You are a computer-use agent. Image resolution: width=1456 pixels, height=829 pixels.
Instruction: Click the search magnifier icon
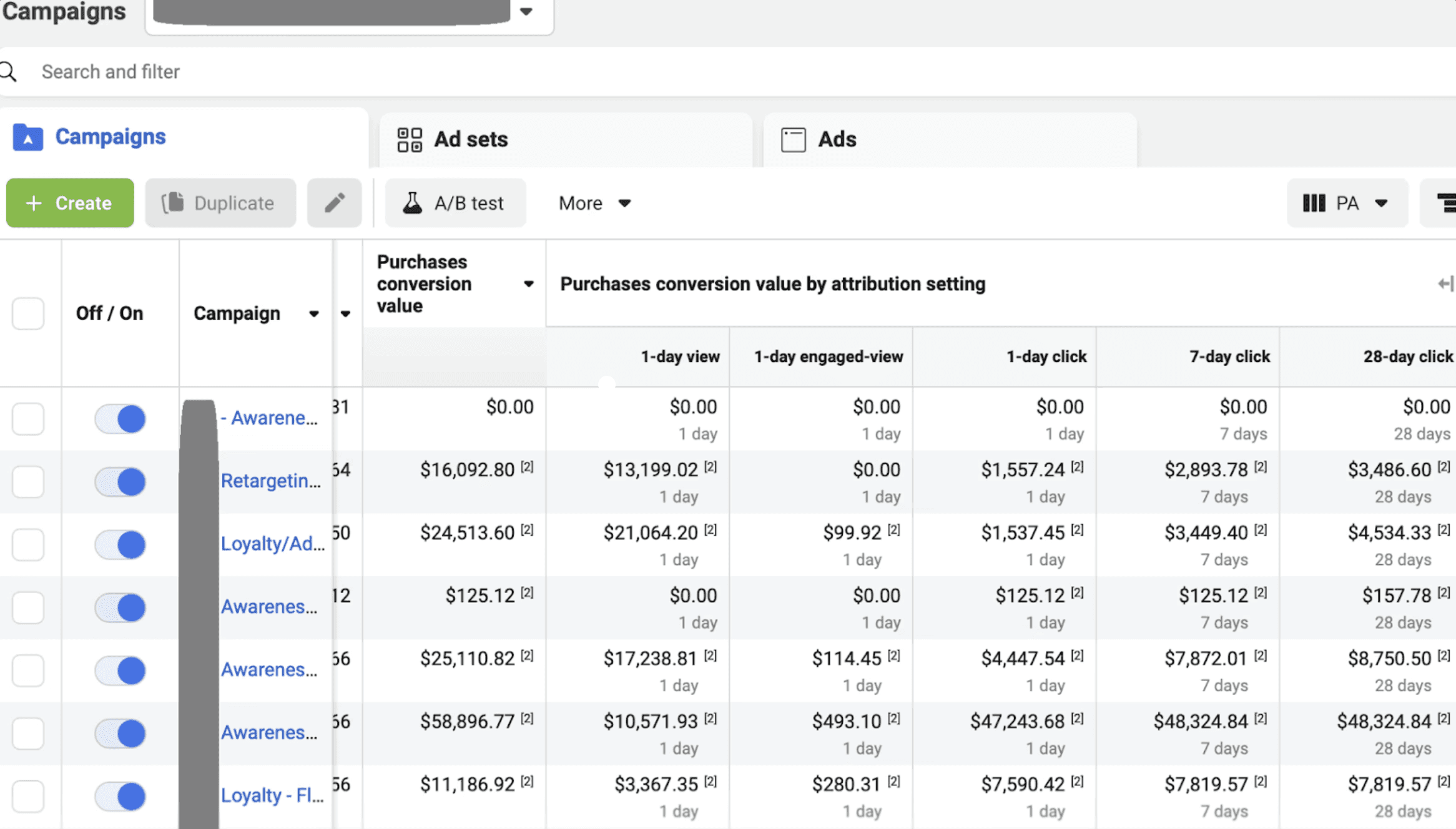[9, 72]
